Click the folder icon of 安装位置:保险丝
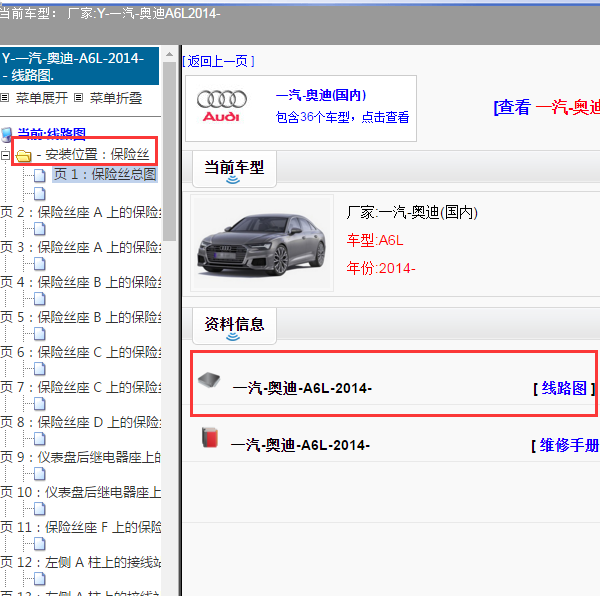Viewport: 600px width, 596px height. point(23,156)
